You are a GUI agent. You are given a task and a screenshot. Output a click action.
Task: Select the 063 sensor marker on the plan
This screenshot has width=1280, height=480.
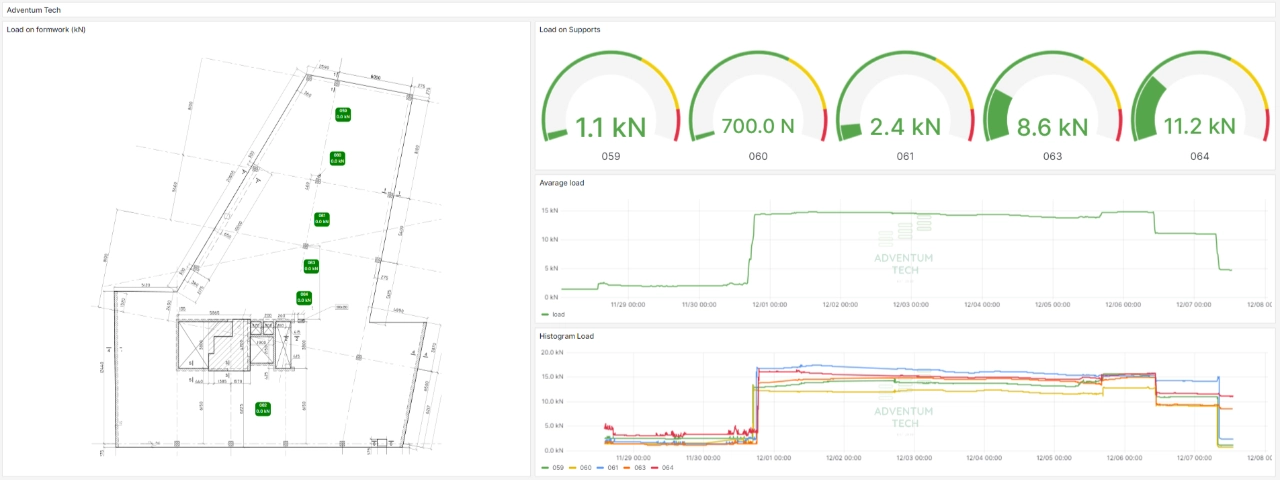click(311, 265)
